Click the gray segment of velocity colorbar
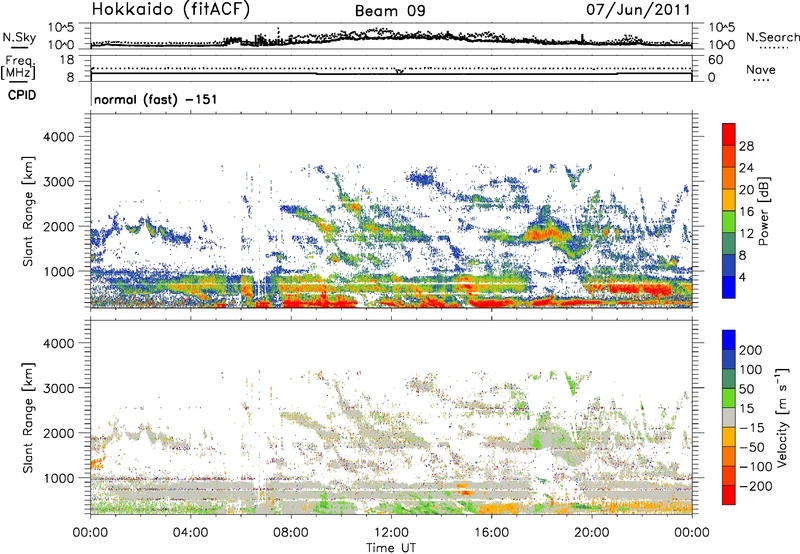The width and height of the screenshot is (800, 554). pos(729,417)
